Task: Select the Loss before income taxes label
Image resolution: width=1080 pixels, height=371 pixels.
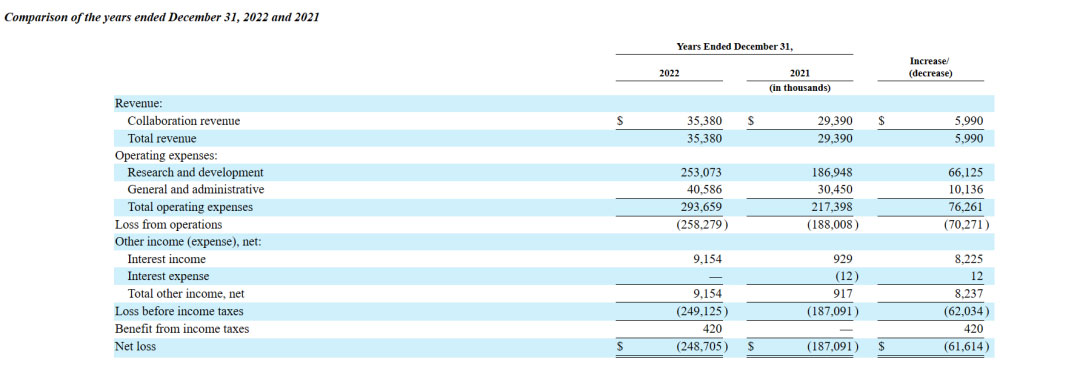Action: pos(179,311)
